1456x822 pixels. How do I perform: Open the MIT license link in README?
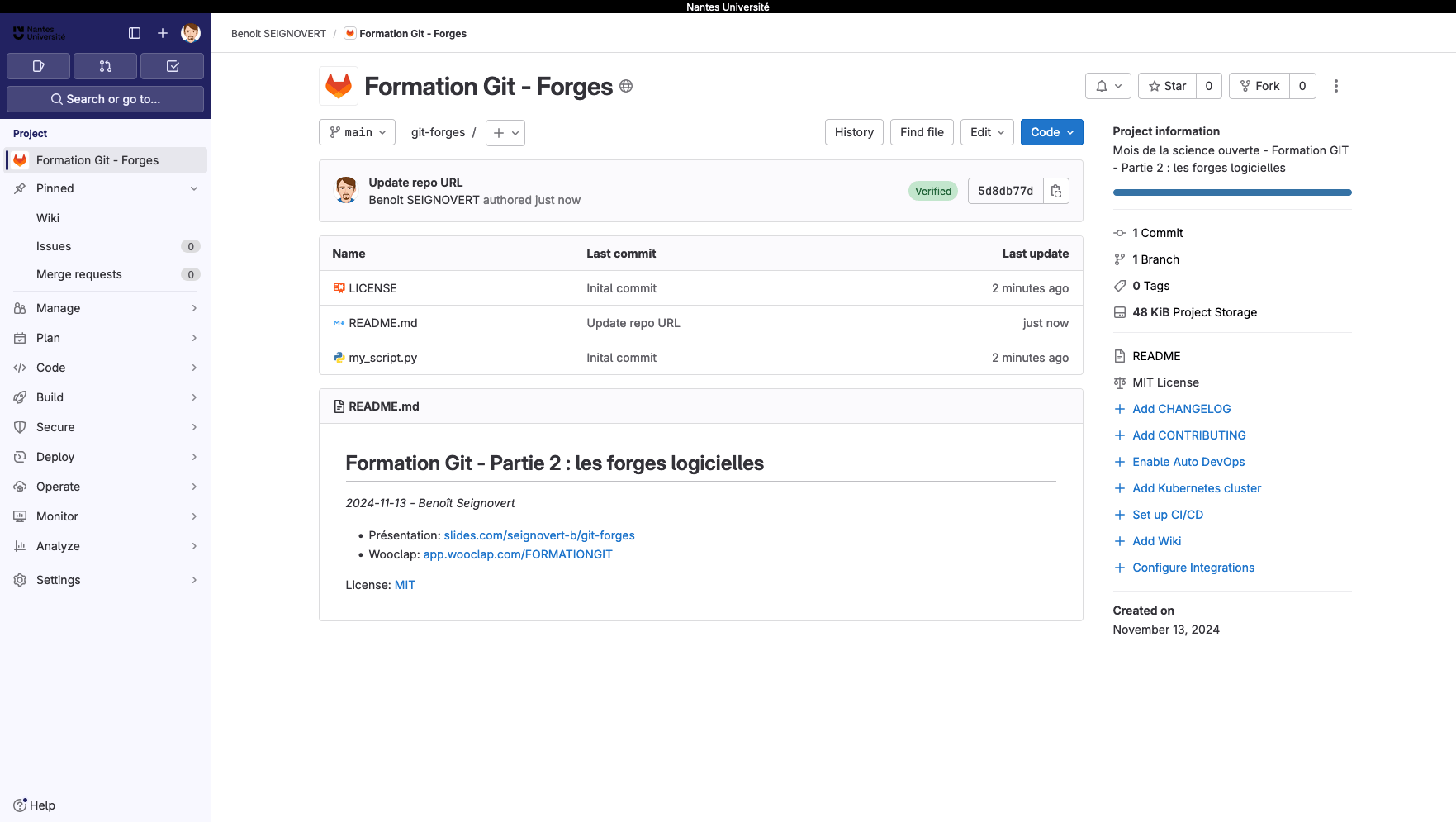pos(405,585)
